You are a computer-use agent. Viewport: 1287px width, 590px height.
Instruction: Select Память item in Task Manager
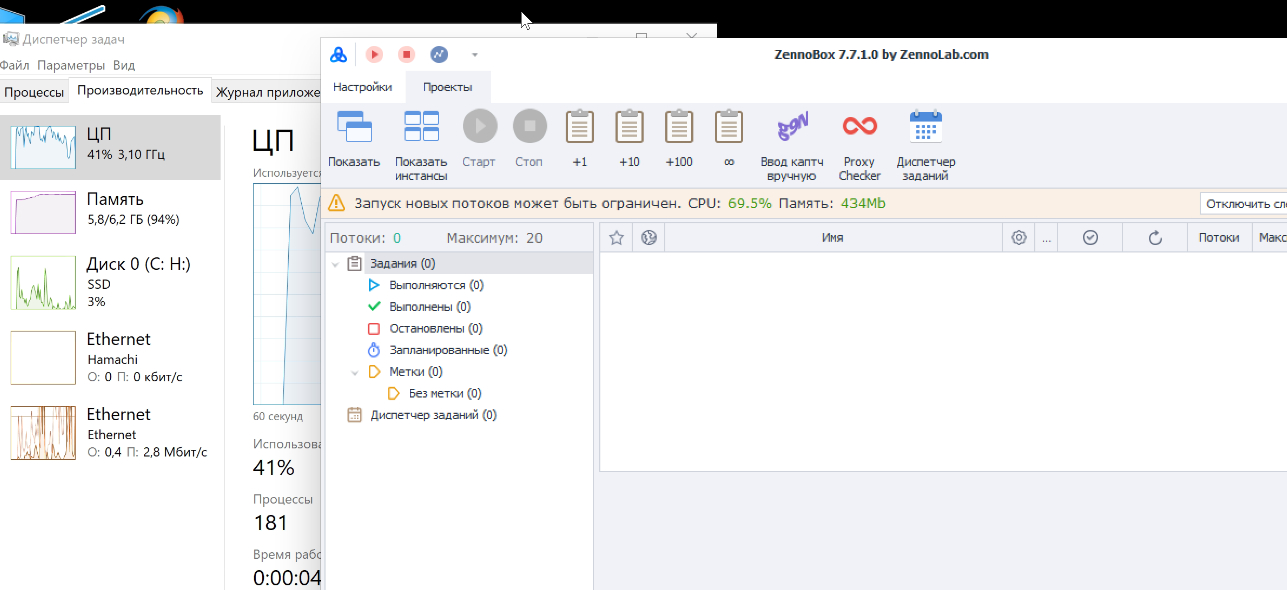coord(110,210)
